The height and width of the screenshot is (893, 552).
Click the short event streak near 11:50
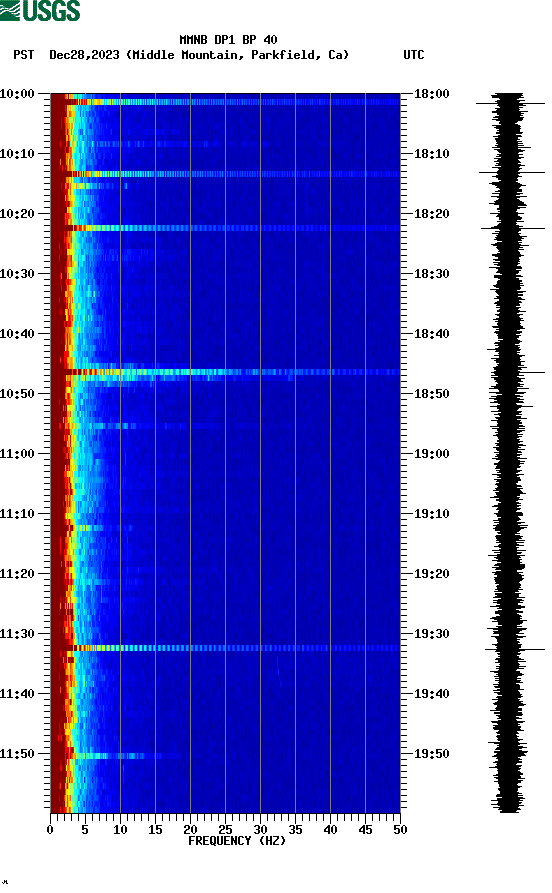click(x=117, y=756)
